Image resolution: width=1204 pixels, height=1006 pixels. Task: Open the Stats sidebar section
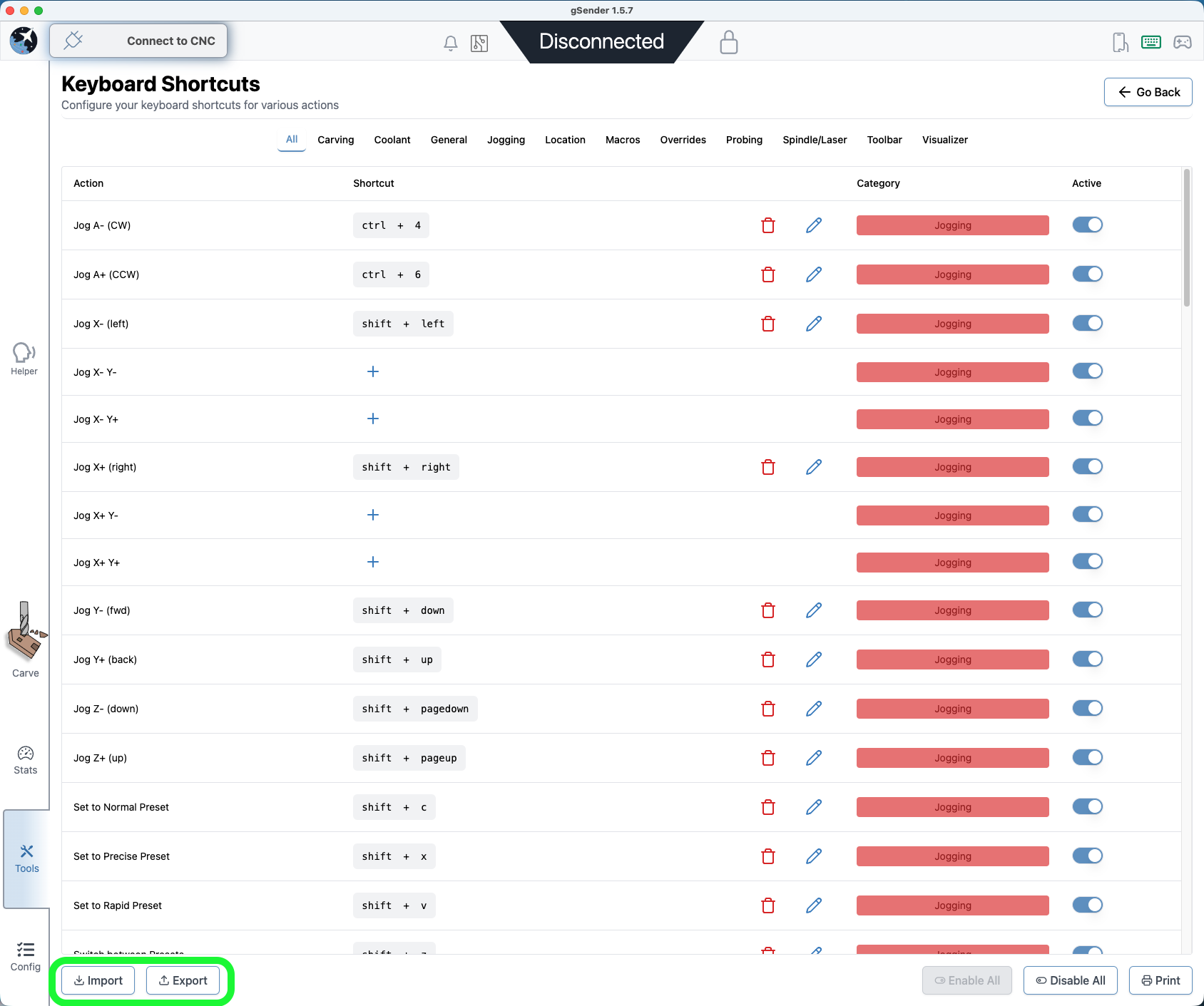pyautogui.click(x=26, y=760)
